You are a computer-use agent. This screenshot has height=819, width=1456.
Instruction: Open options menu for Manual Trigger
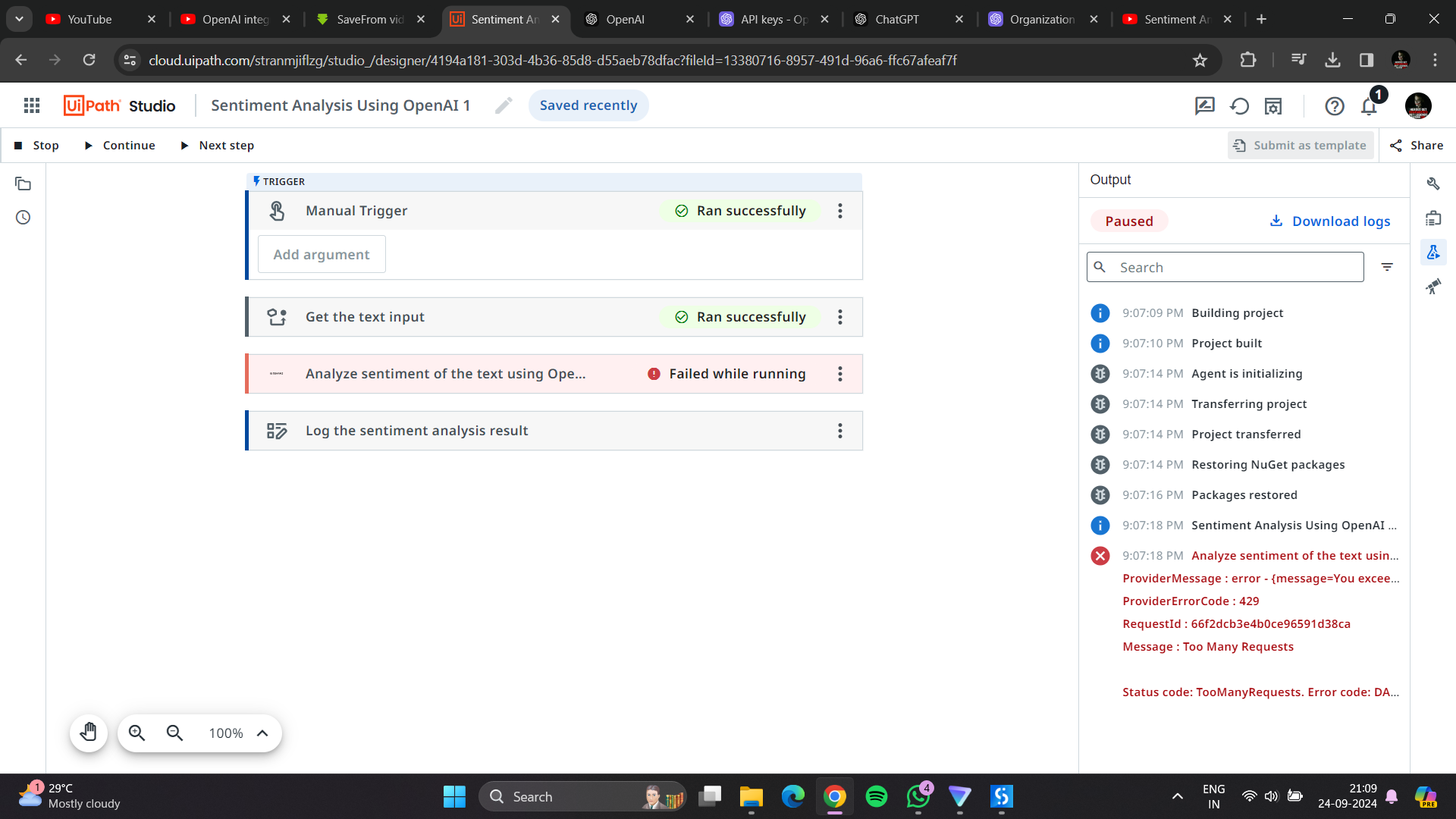839,211
